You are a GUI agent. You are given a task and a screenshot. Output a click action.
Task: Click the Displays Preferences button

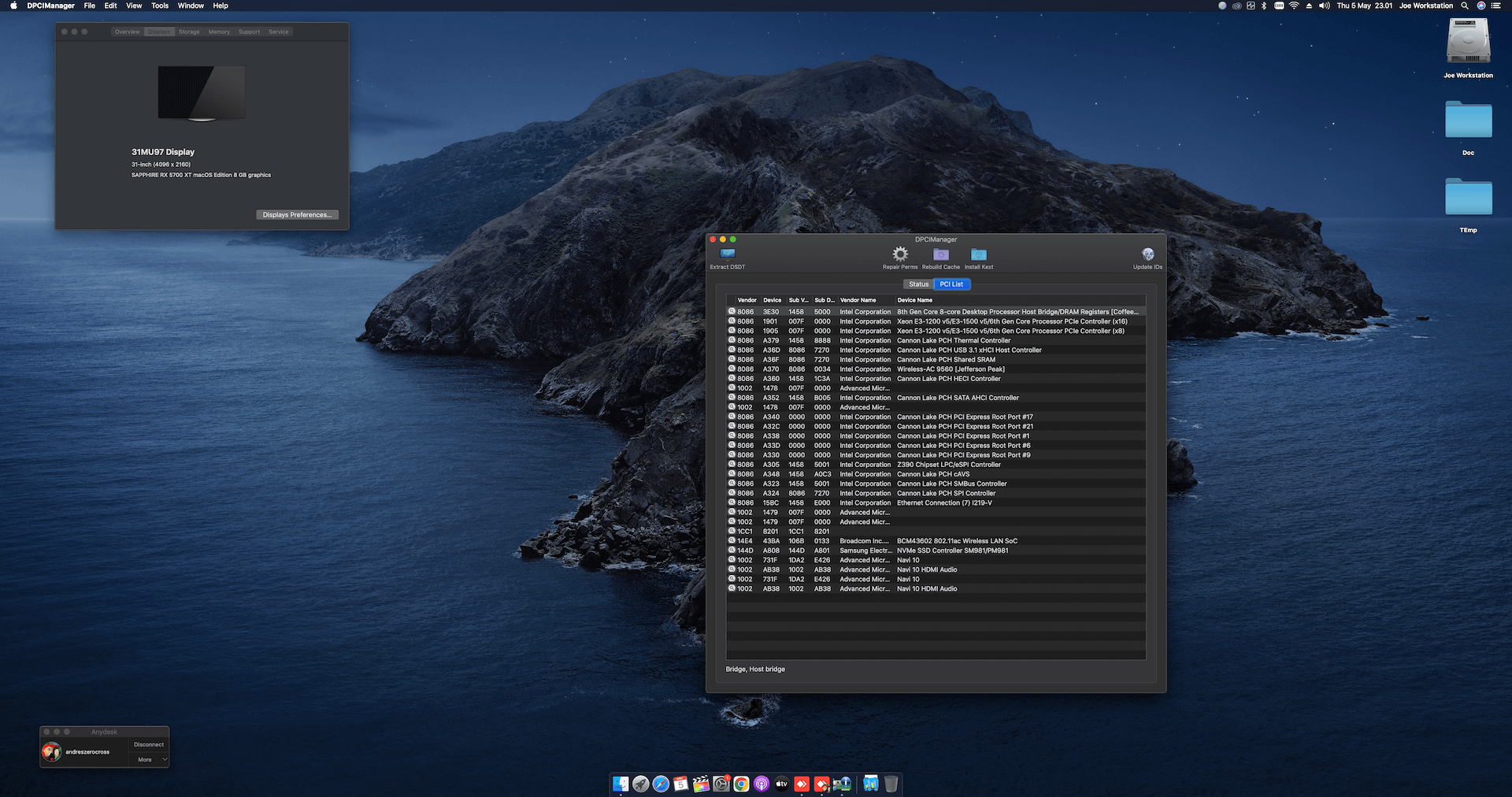click(297, 215)
